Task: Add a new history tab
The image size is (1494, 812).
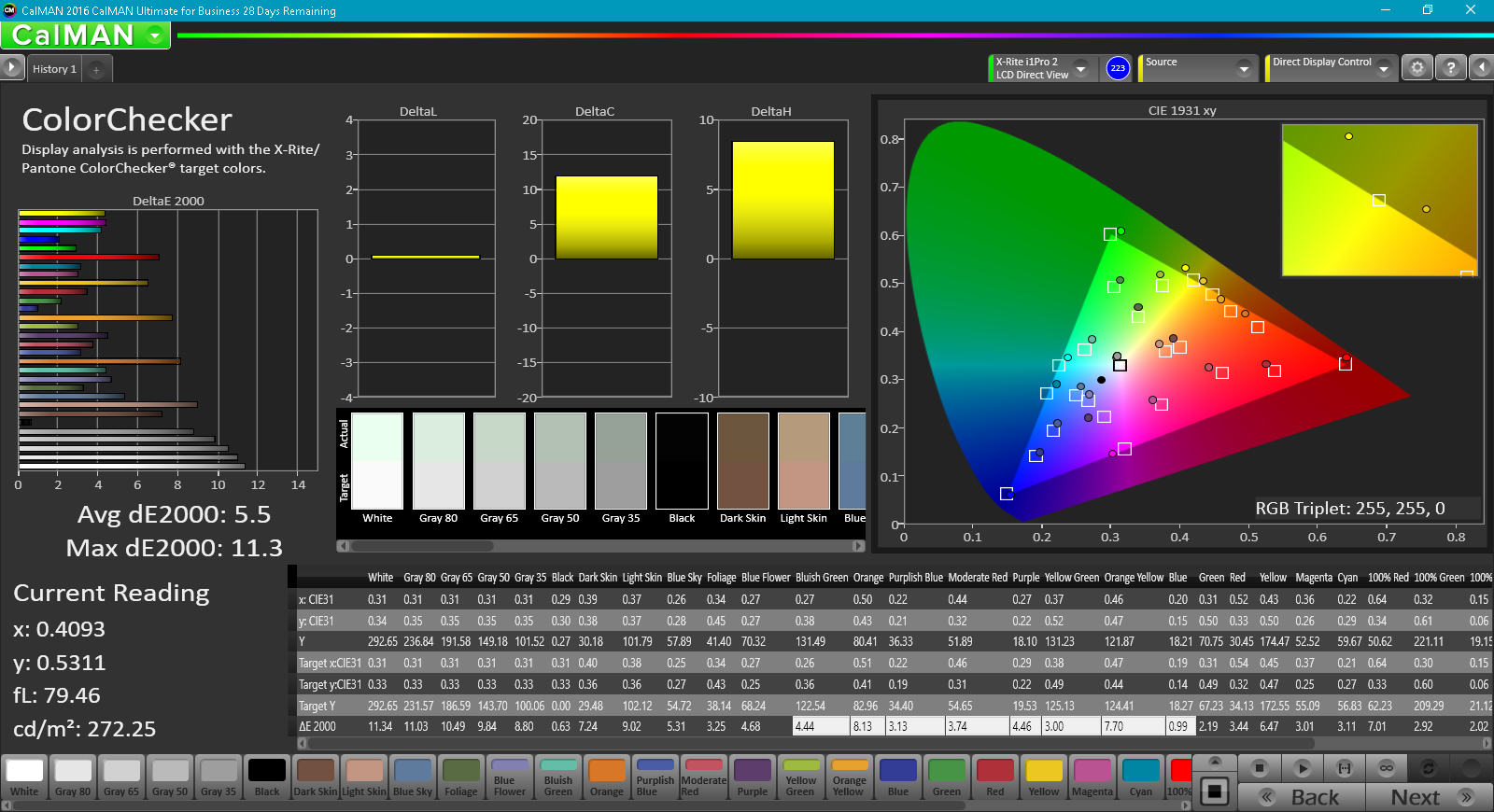Action: tap(96, 69)
